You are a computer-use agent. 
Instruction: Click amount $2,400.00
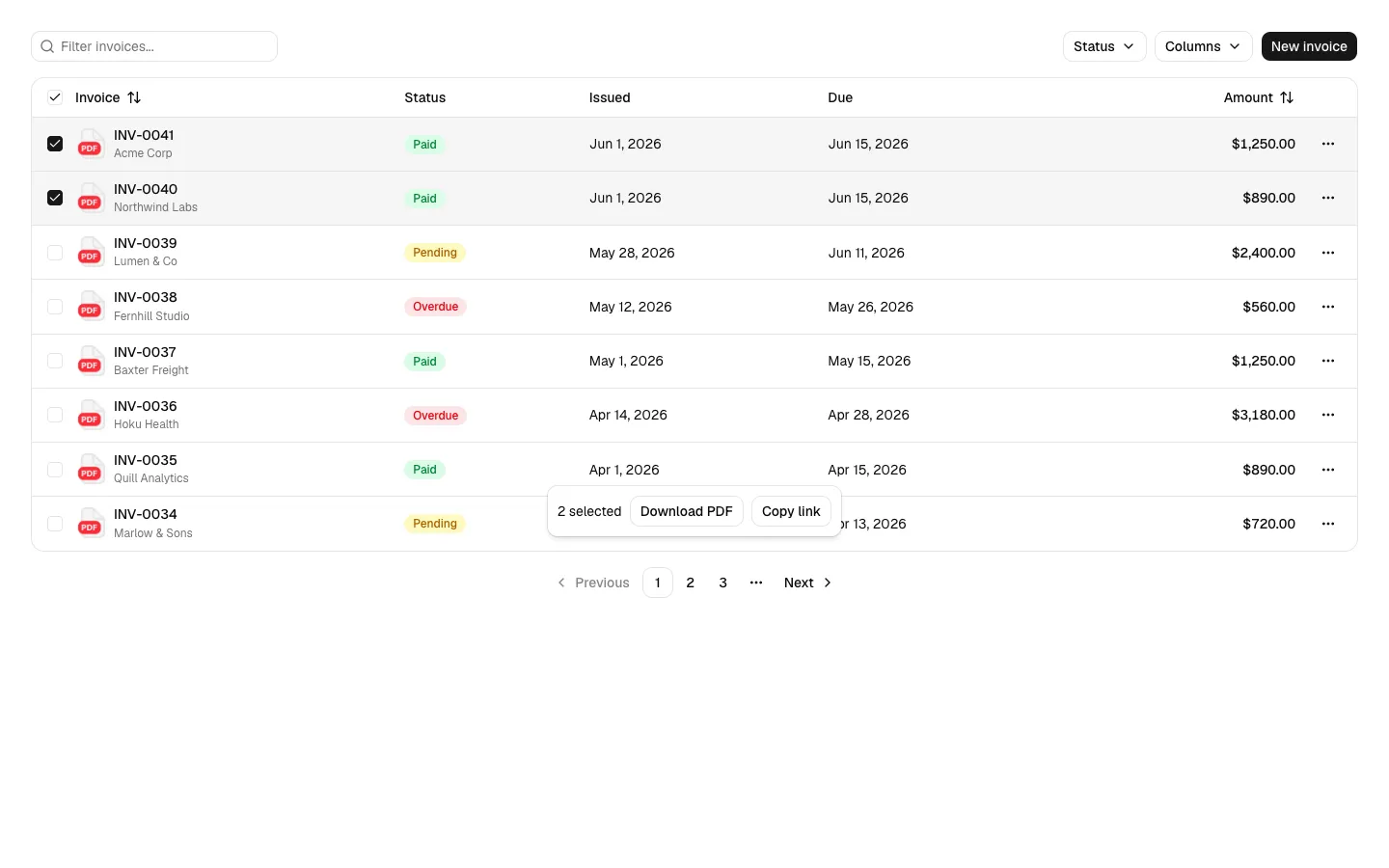click(x=1264, y=253)
